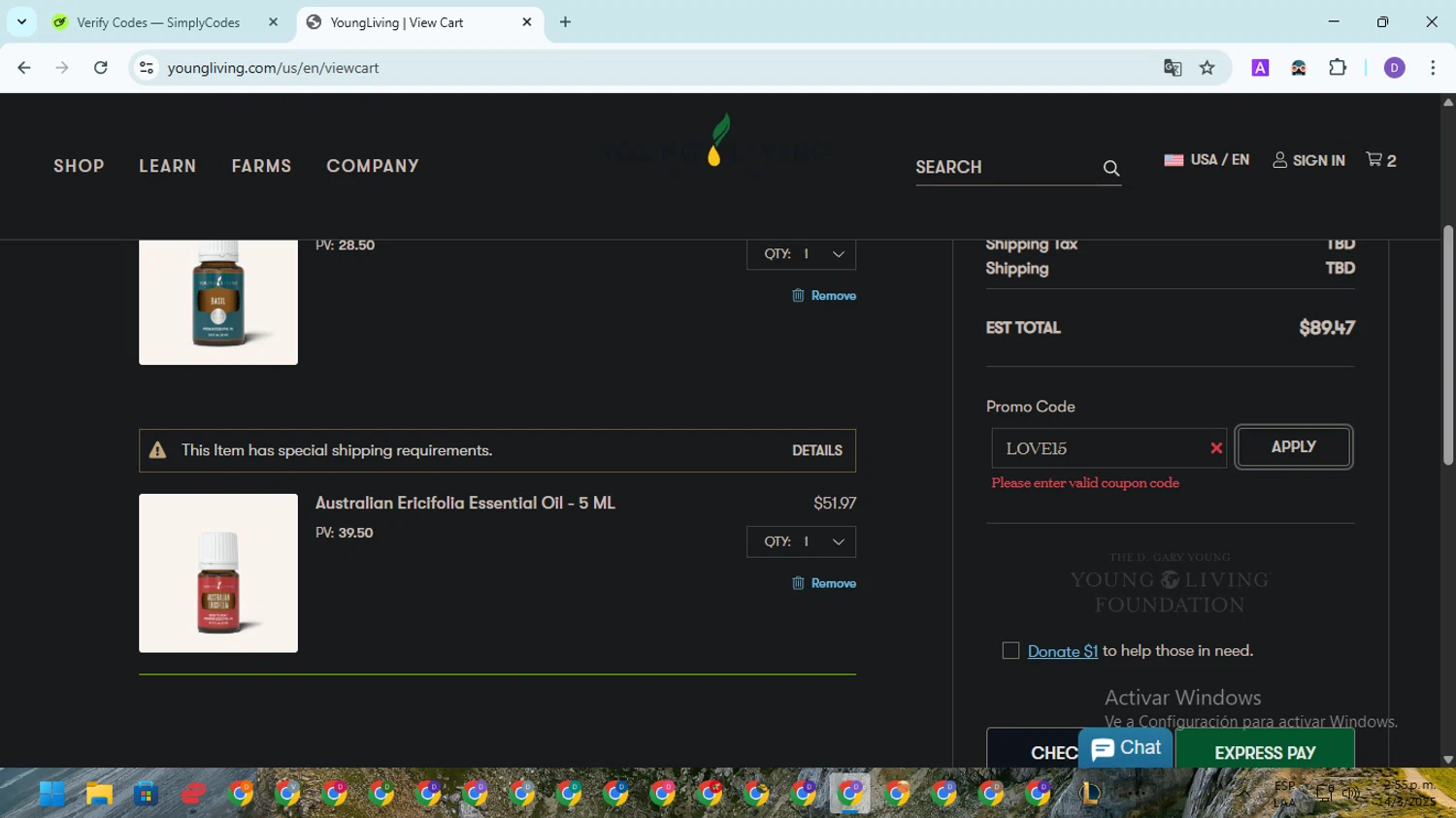Go back to the previous page
This screenshot has height=818, width=1456.
tap(24, 68)
